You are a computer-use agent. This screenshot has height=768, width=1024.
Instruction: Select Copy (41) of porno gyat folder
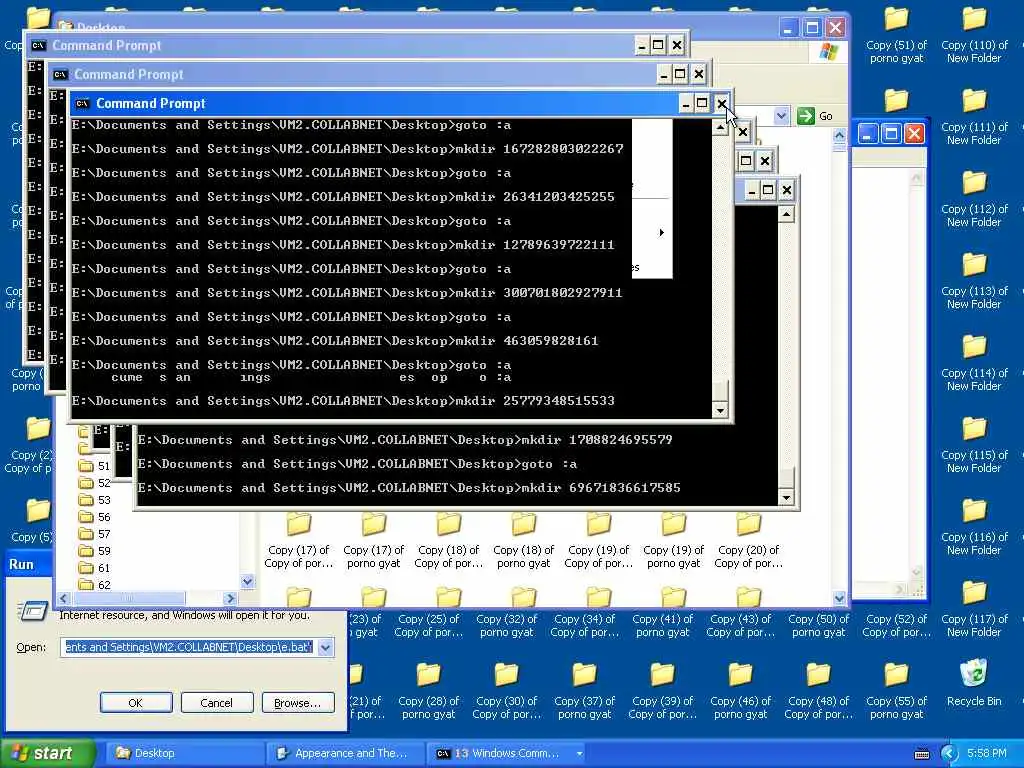tap(662, 625)
